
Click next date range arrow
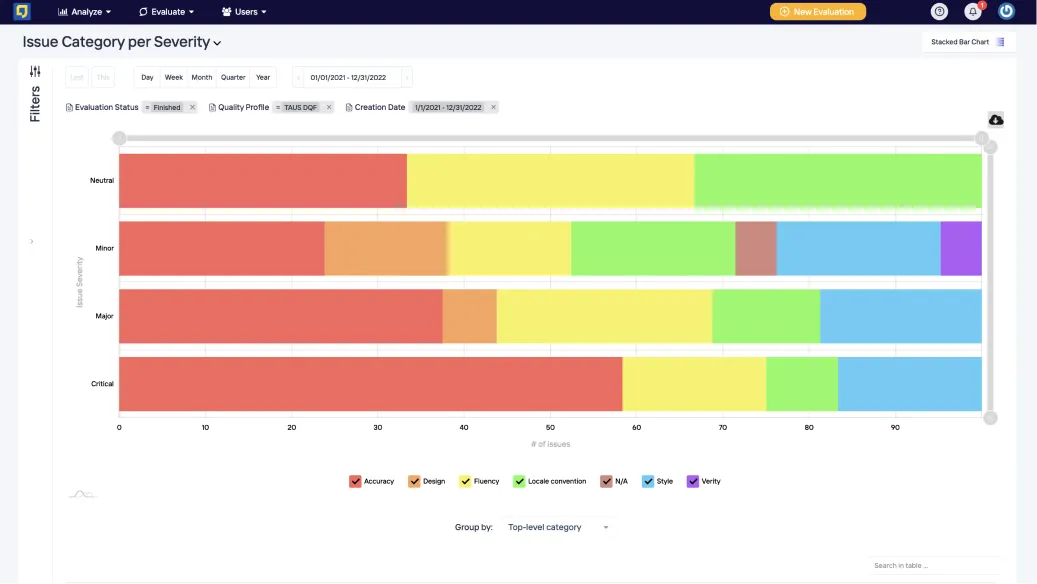pos(407,77)
